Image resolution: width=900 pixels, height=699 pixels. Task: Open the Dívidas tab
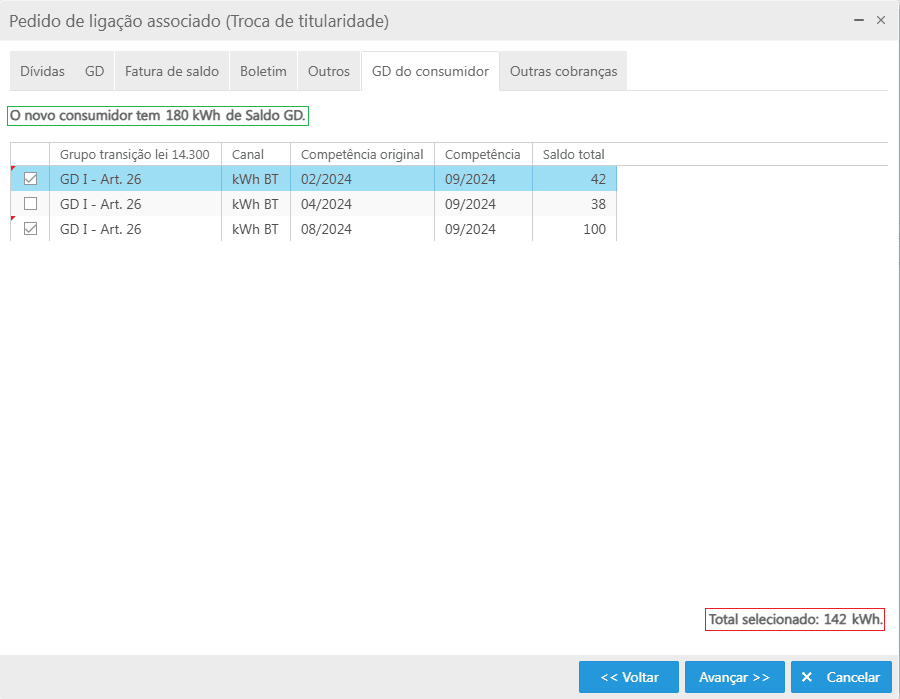point(42,71)
